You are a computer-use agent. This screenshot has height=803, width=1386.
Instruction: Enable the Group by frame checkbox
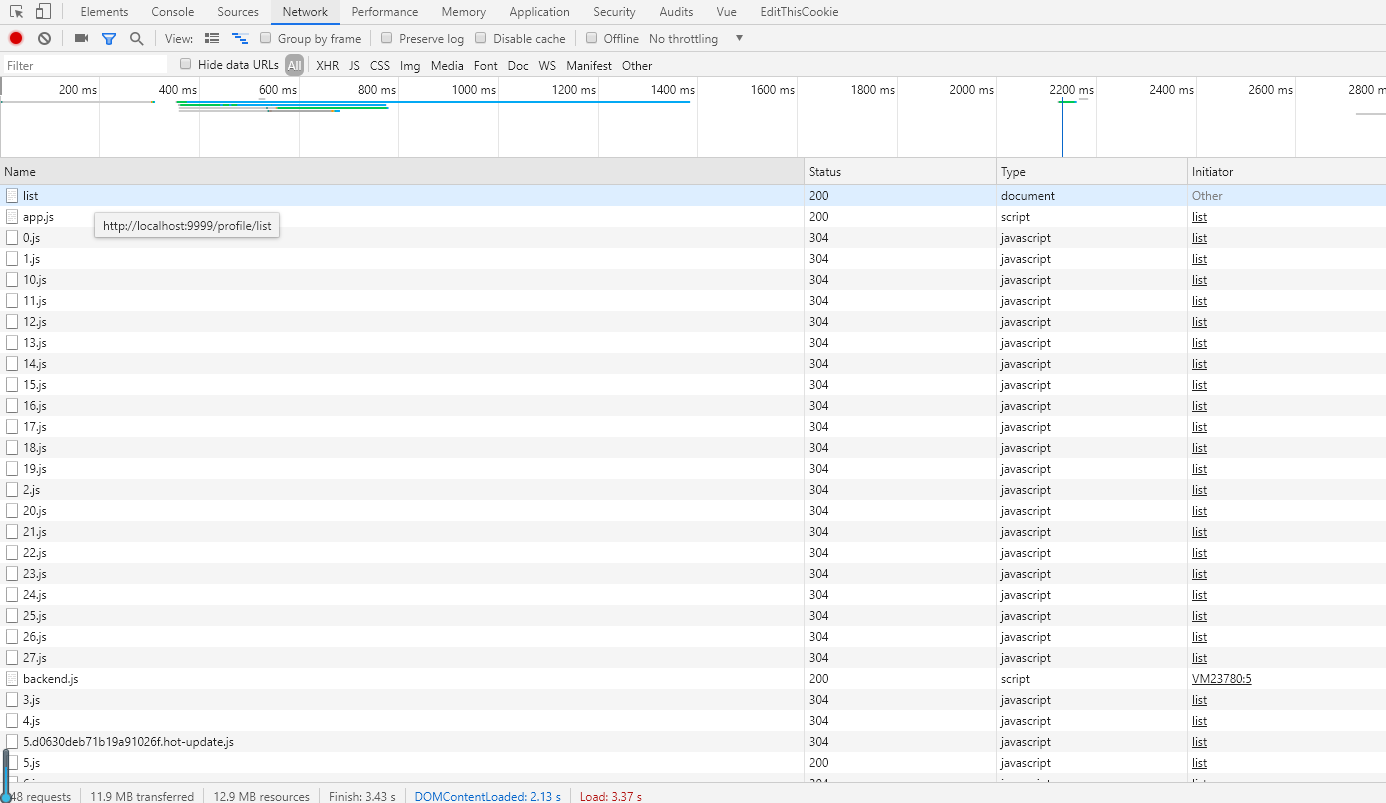tap(266, 38)
